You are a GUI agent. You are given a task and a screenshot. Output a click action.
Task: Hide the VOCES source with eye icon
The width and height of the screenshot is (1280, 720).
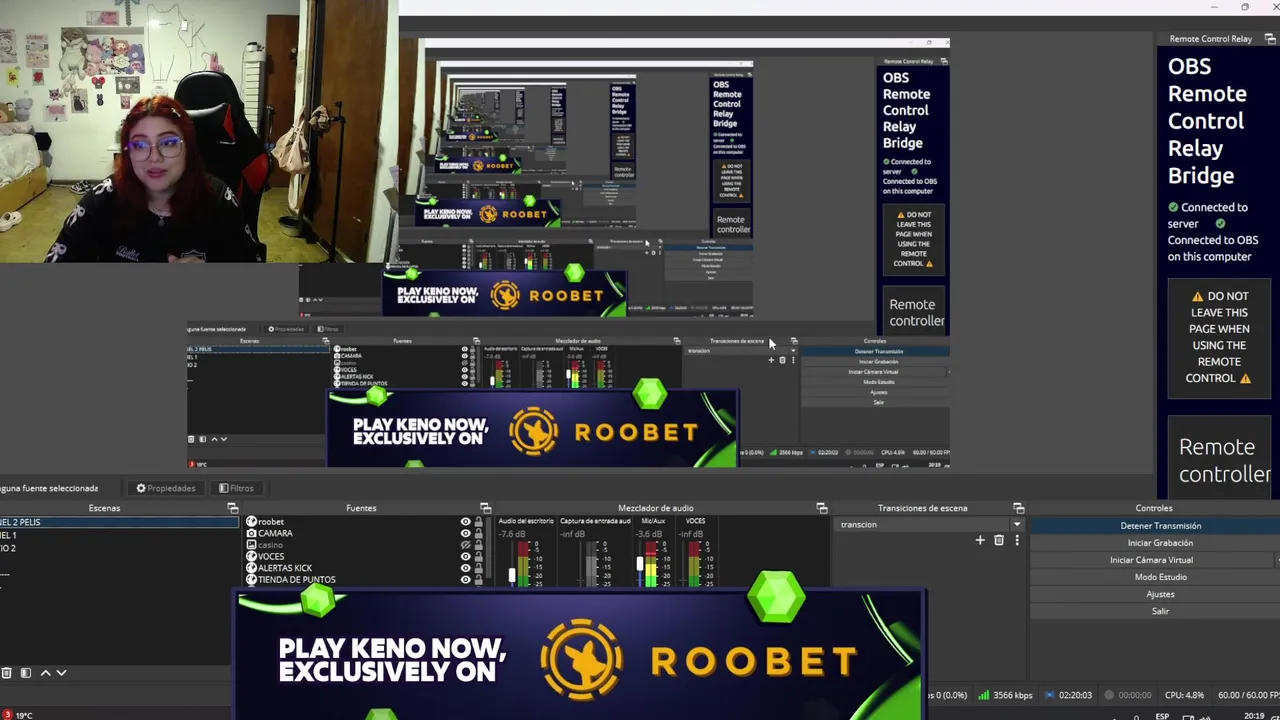(x=465, y=557)
